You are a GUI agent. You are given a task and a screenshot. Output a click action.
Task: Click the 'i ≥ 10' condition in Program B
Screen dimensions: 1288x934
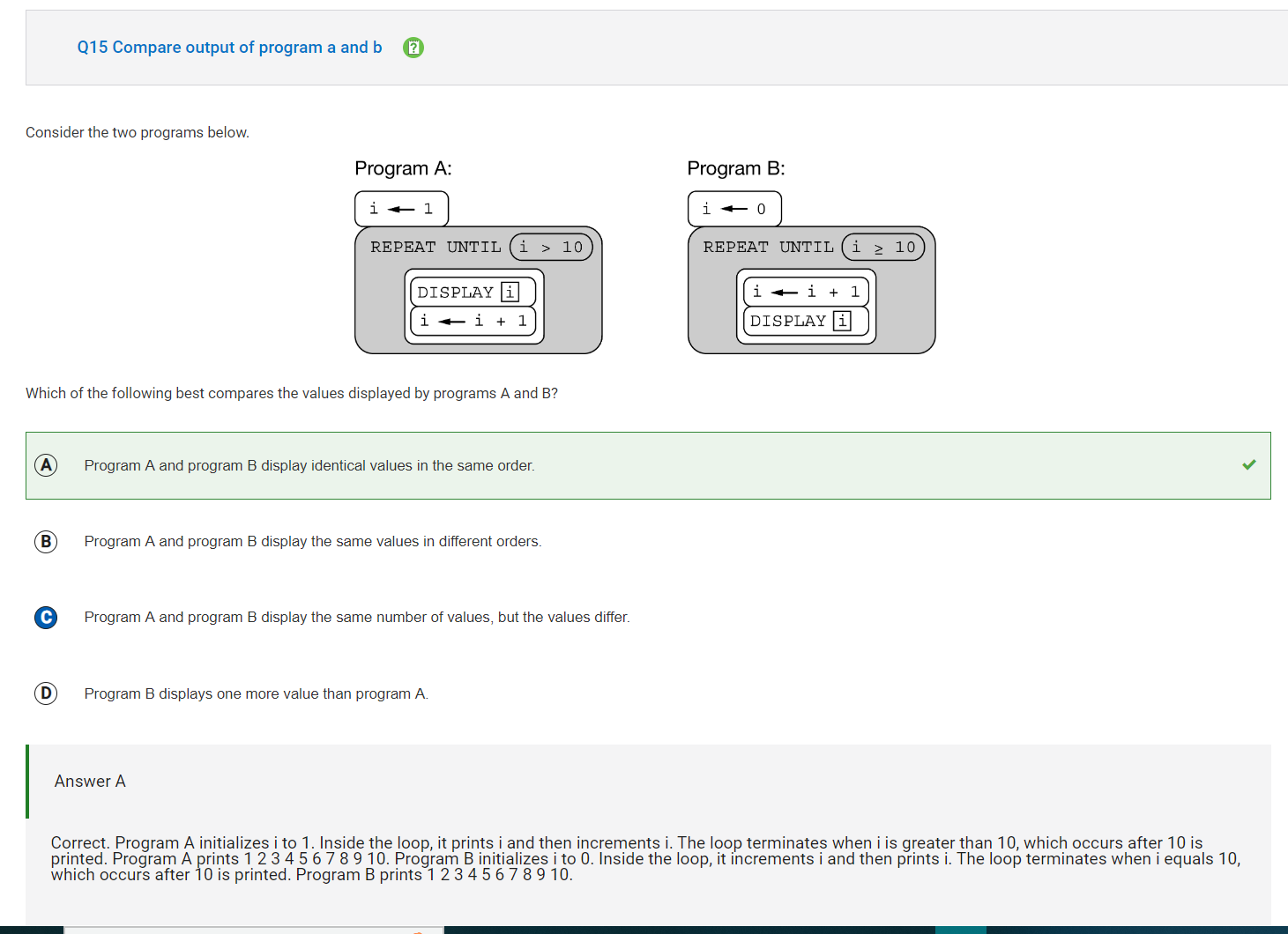[x=883, y=247]
